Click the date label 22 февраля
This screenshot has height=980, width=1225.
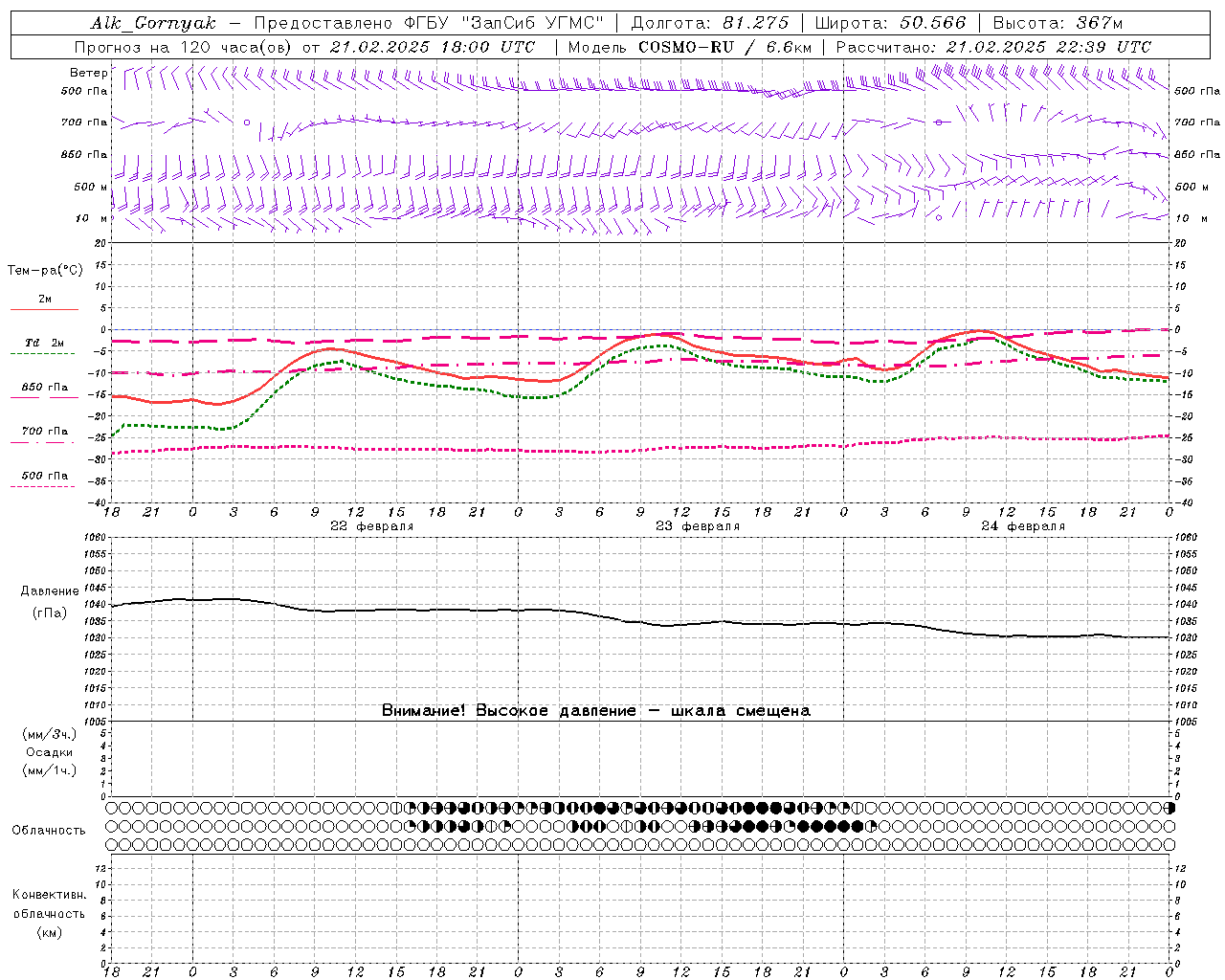[x=372, y=526]
